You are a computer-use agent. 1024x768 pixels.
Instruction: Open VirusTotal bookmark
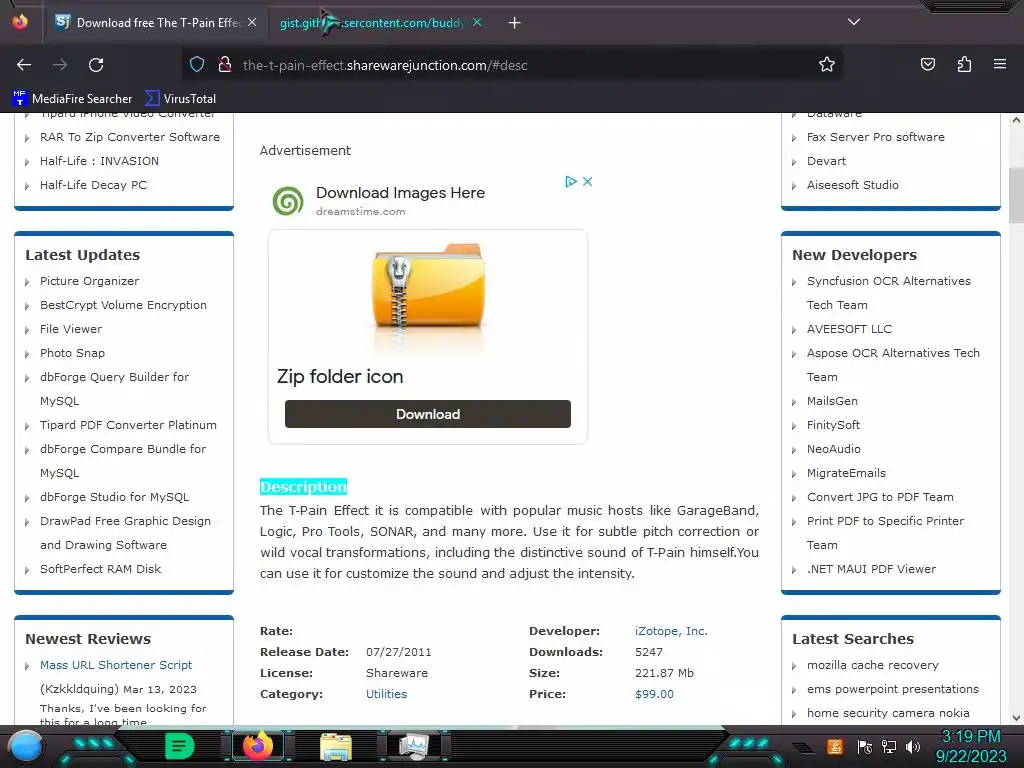pyautogui.click(x=180, y=99)
